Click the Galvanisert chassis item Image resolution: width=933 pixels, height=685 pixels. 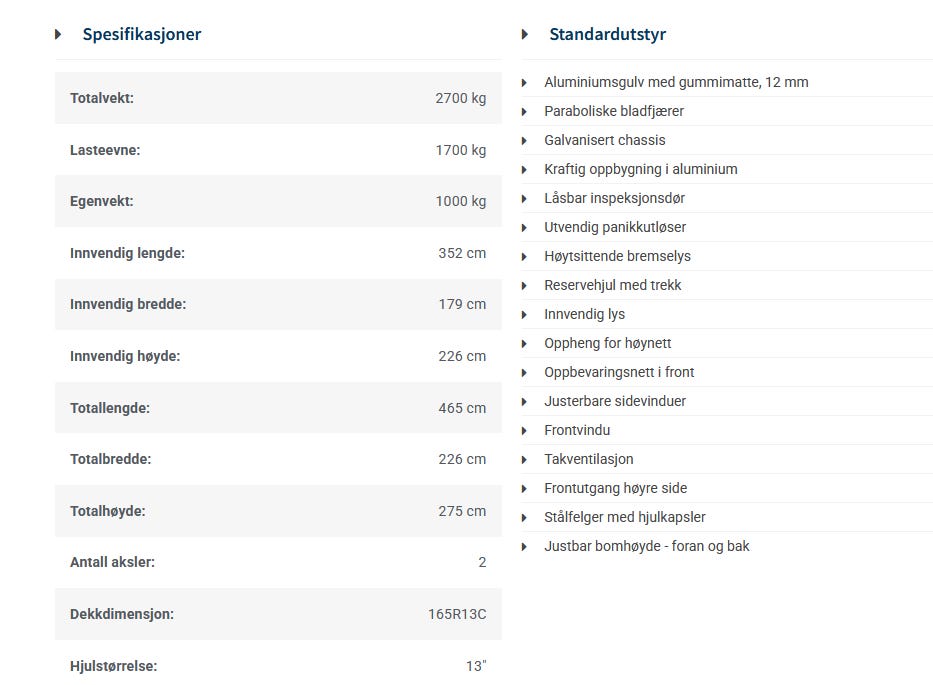[x=605, y=141]
